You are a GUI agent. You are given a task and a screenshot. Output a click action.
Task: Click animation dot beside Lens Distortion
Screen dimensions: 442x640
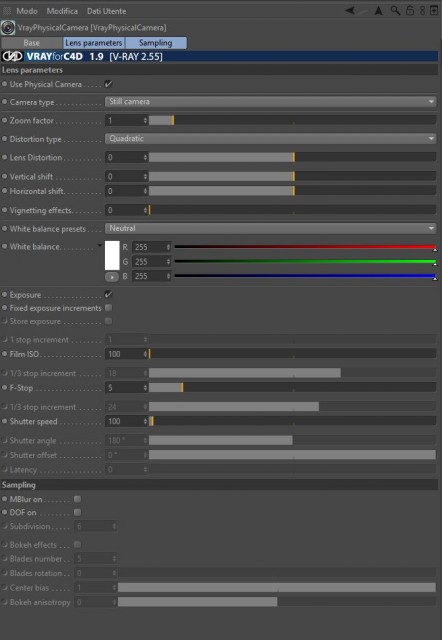[5, 157]
